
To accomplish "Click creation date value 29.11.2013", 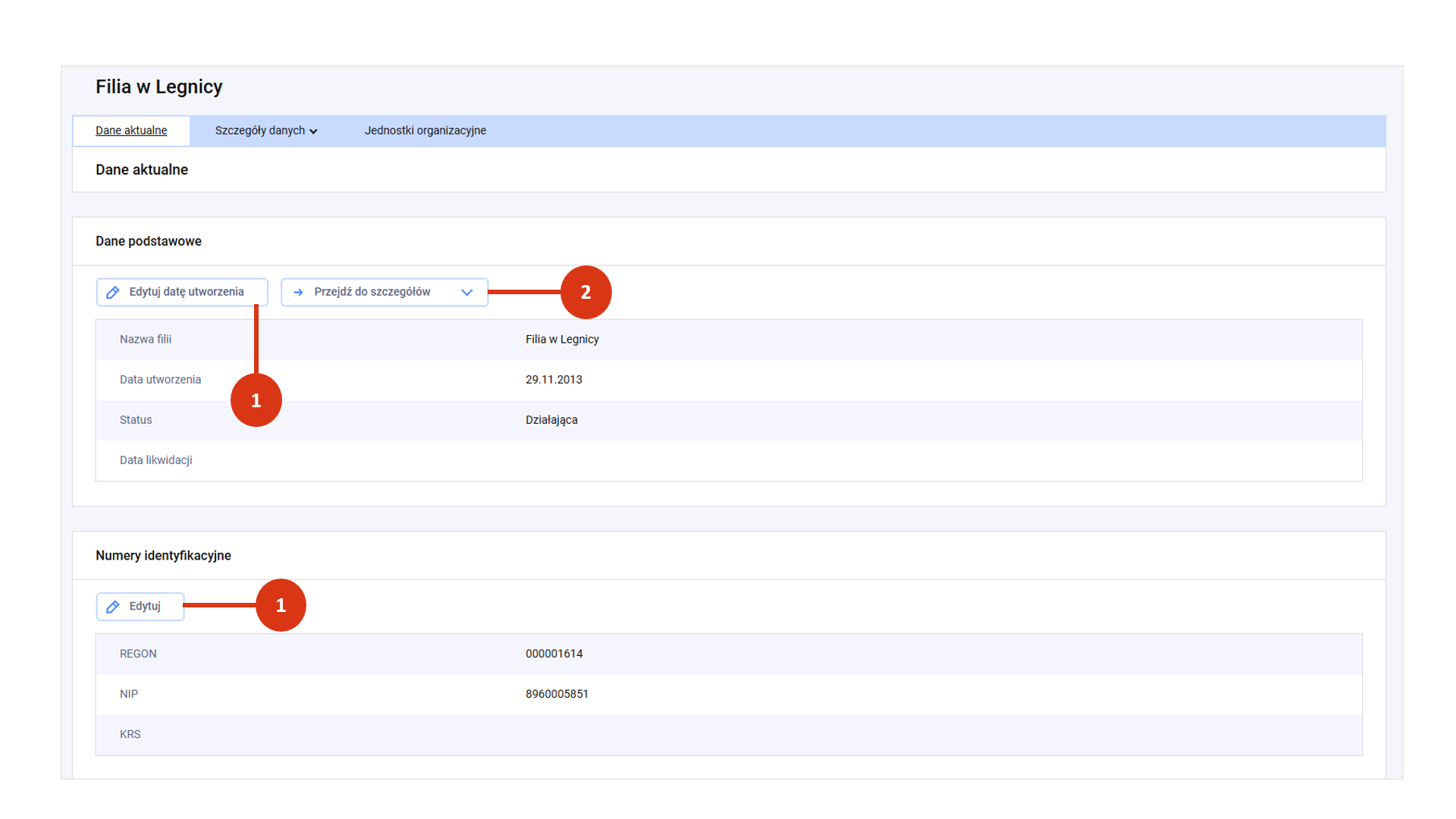I will (x=554, y=380).
